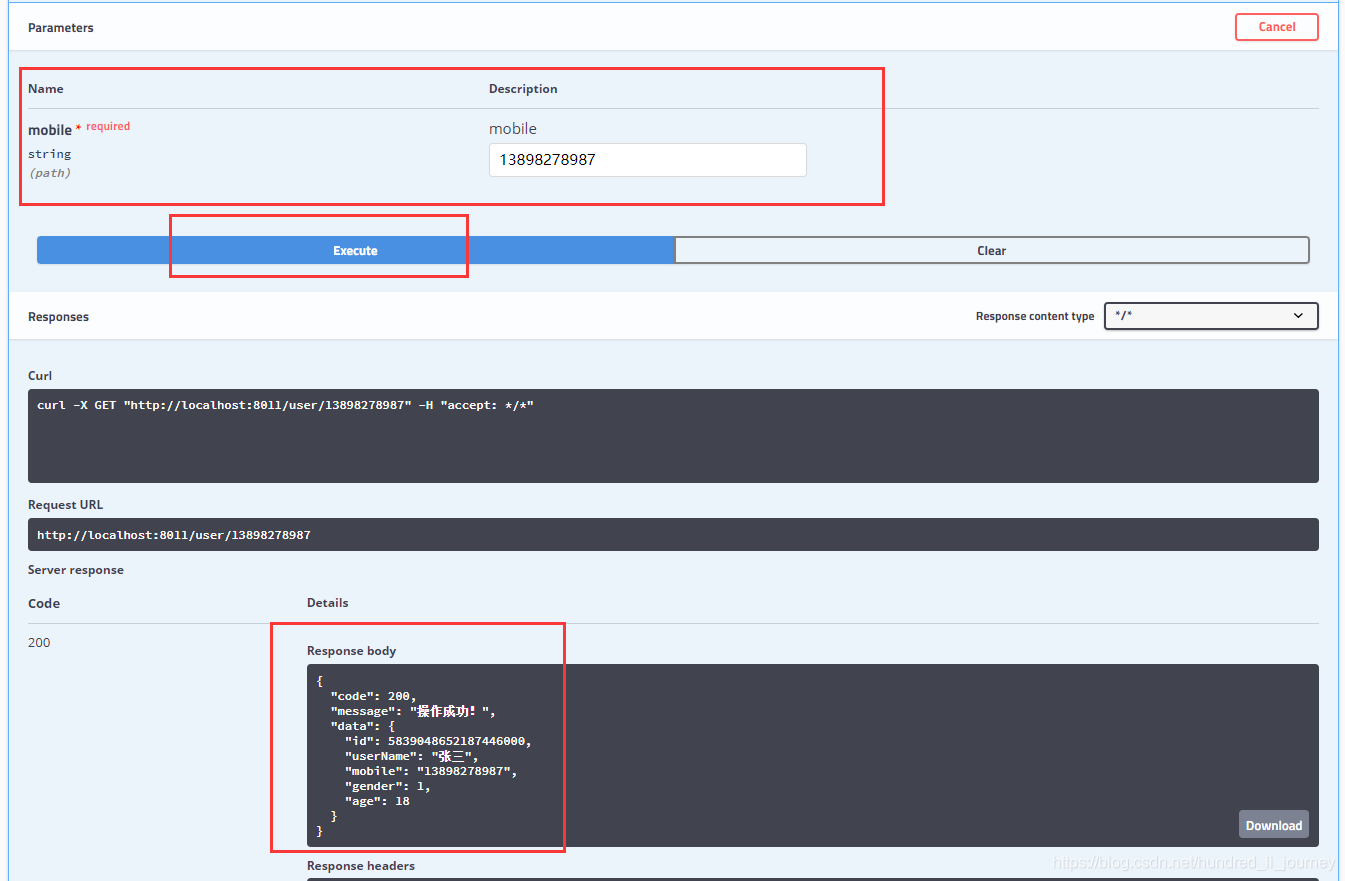Click the Request URL value

174,535
